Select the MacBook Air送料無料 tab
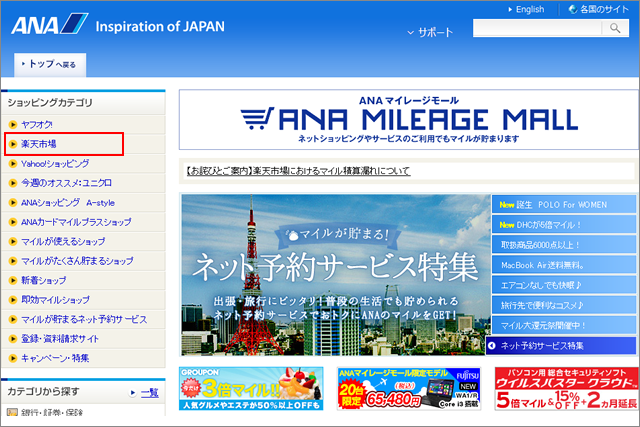The image size is (640, 427). pyautogui.click(x=564, y=265)
